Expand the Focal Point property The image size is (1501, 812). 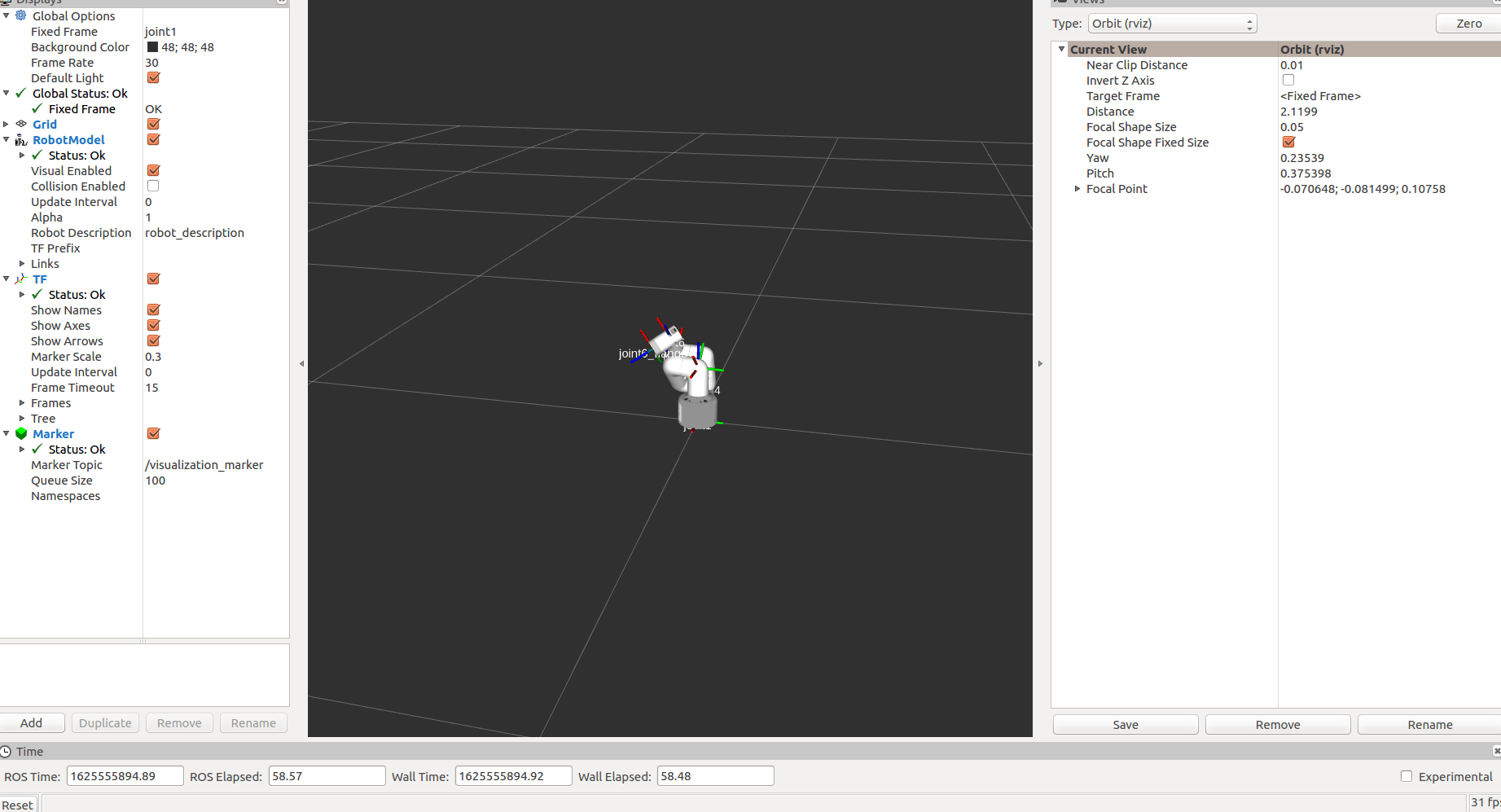coord(1077,189)
